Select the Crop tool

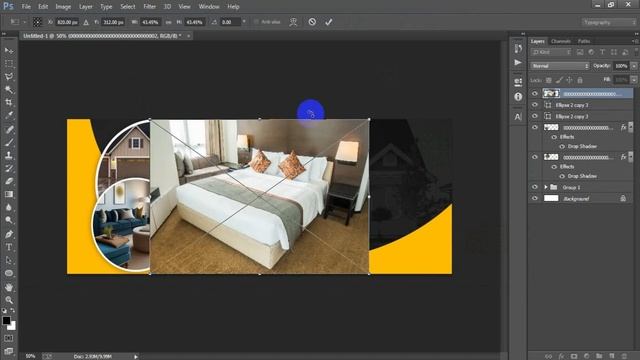[x=9, y=102]
